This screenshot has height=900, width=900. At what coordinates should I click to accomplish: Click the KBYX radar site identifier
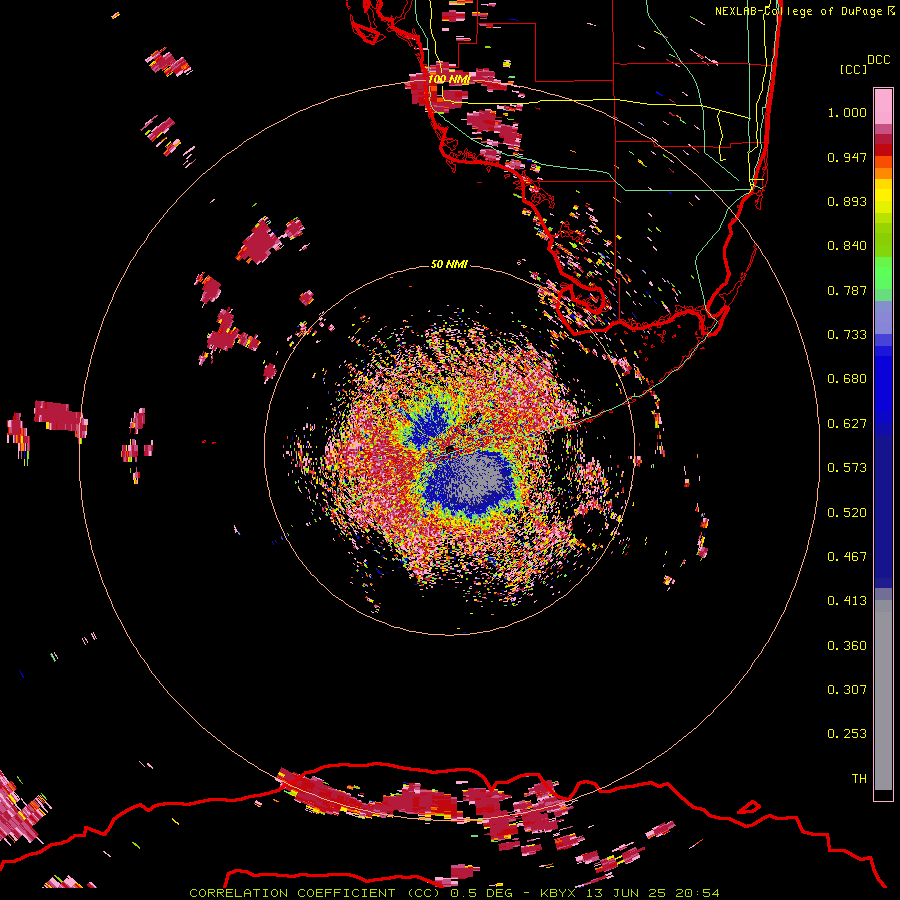point(557,893)
